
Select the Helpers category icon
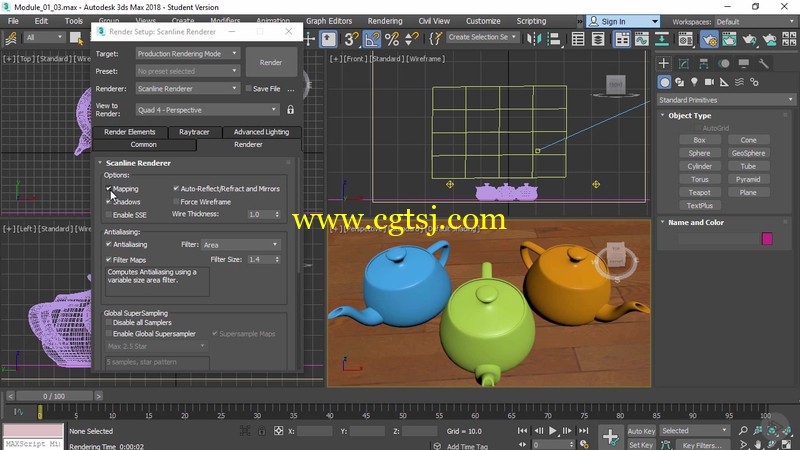724,82
